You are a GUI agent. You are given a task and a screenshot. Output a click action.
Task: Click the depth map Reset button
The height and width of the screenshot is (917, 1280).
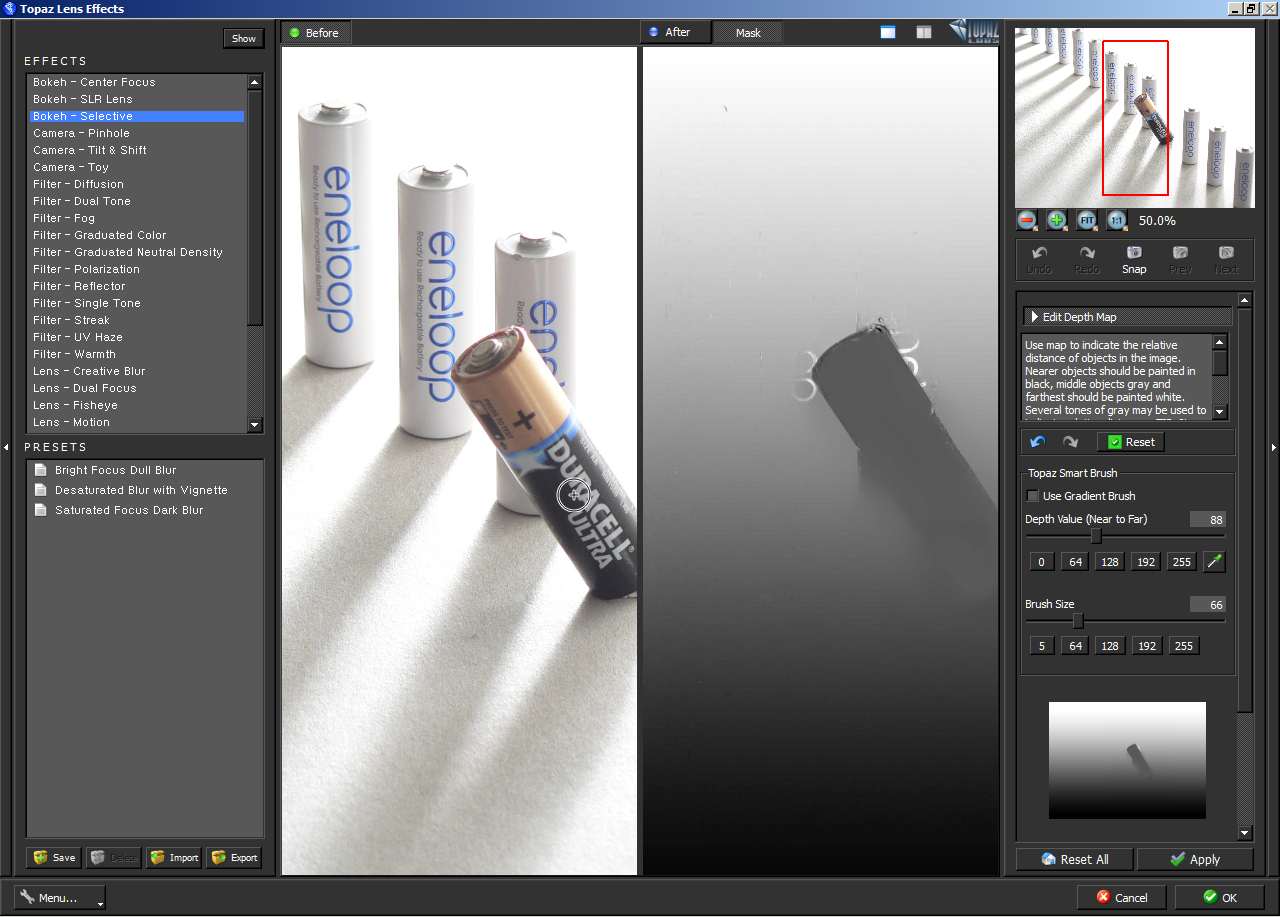pos(1130,442)
